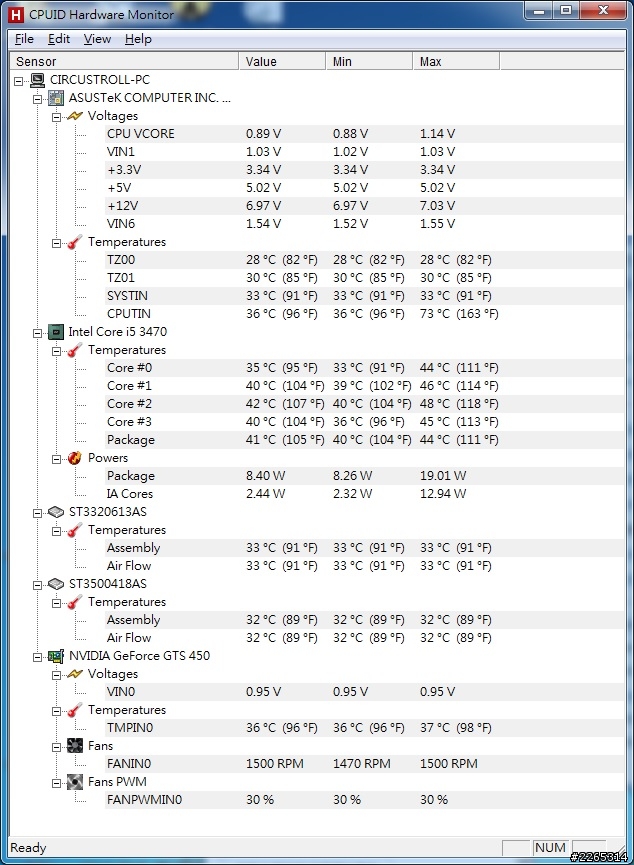Image resolution: width=634 pixels, height=865 pixels.
Task: Collapse the Powers group
Action: [56, 459]
